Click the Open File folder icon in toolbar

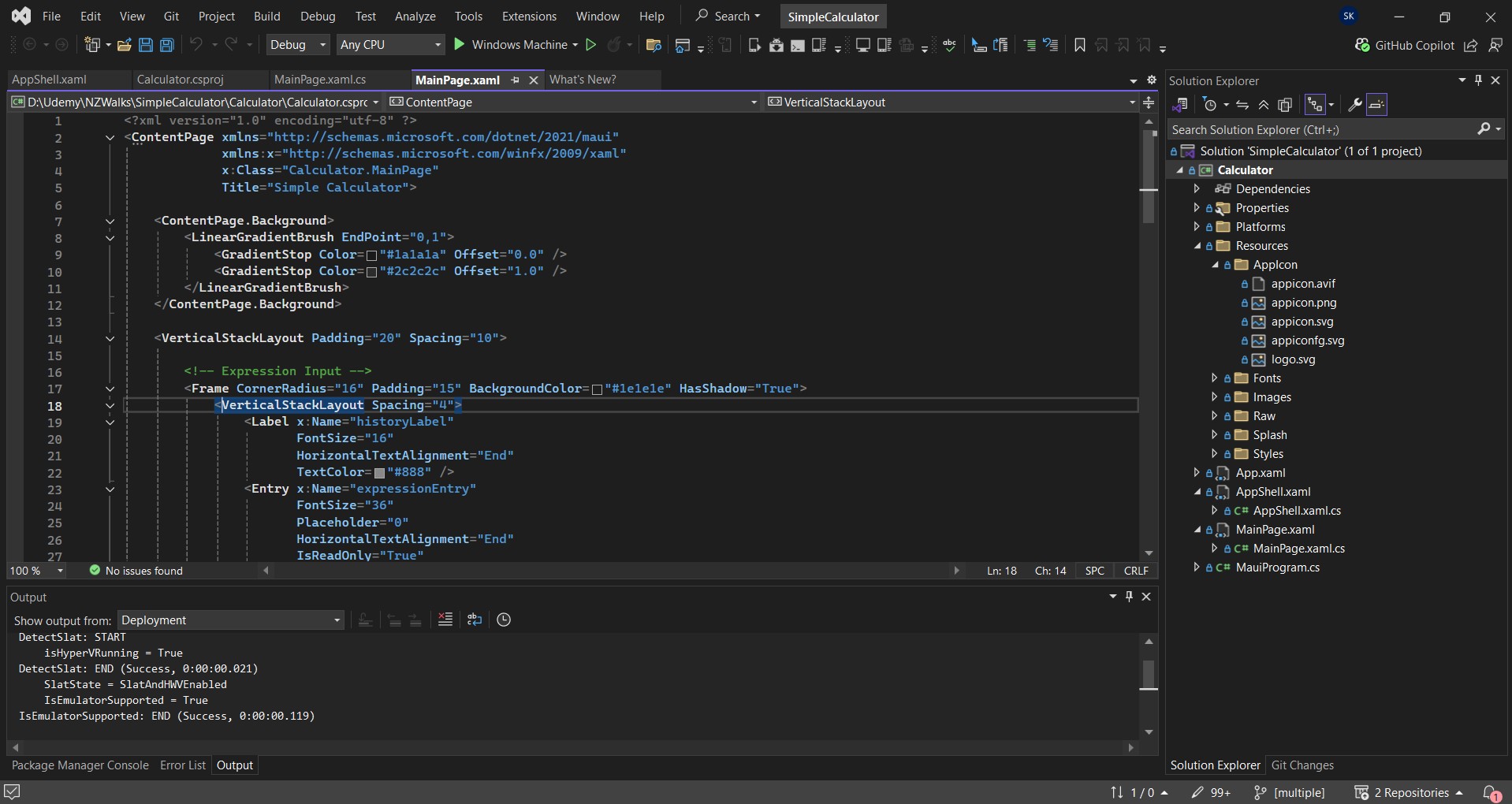(x=124, y=45)
